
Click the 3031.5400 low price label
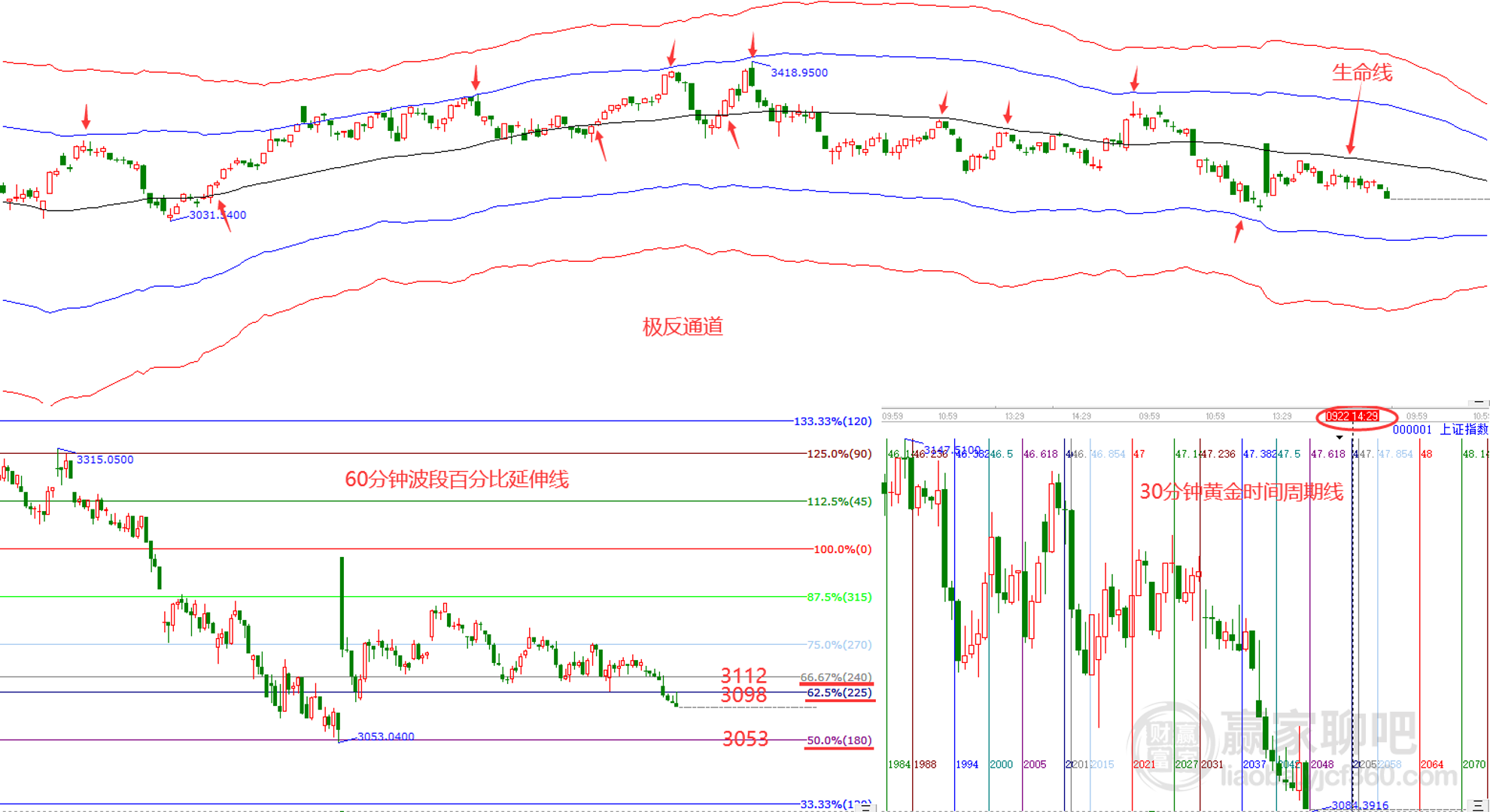coord(217,215)
